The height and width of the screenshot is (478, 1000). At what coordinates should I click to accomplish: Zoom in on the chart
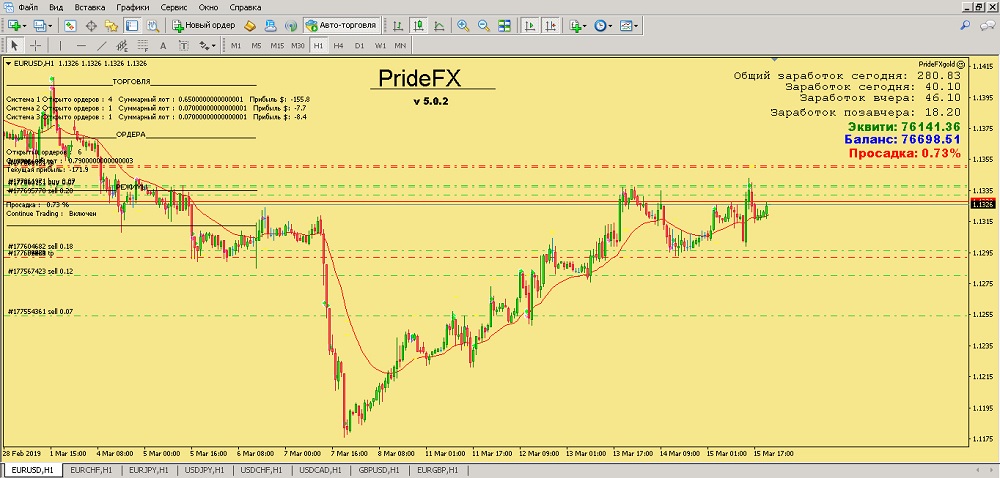tap(464, 25)
